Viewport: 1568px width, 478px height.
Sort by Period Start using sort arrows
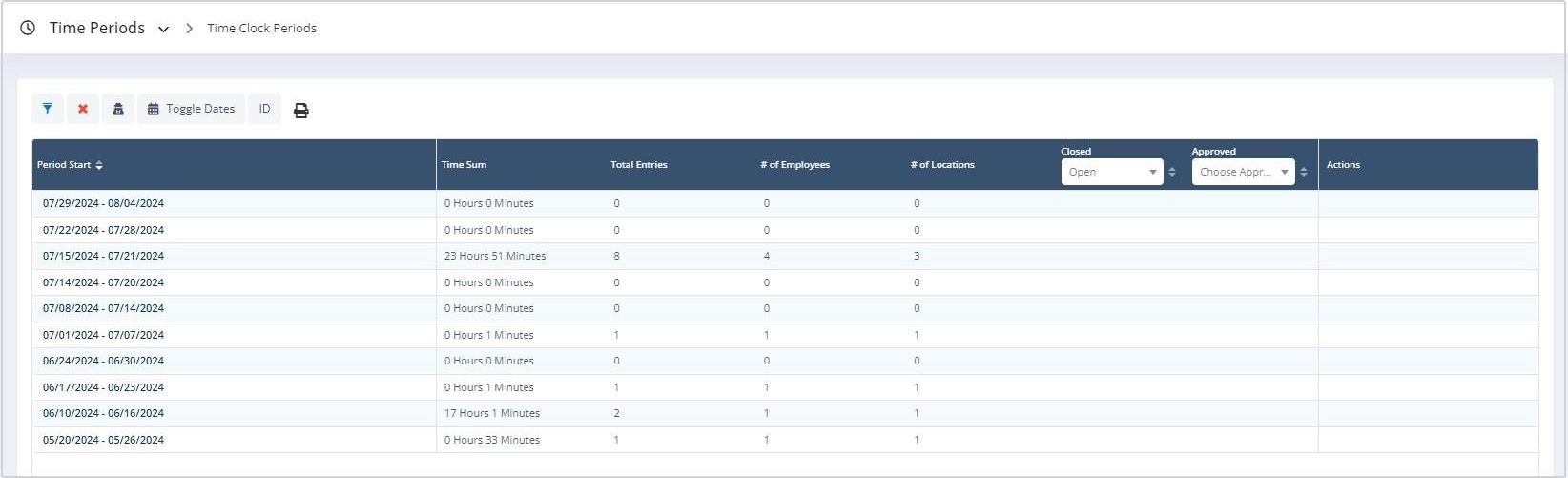tap(99, 165)
